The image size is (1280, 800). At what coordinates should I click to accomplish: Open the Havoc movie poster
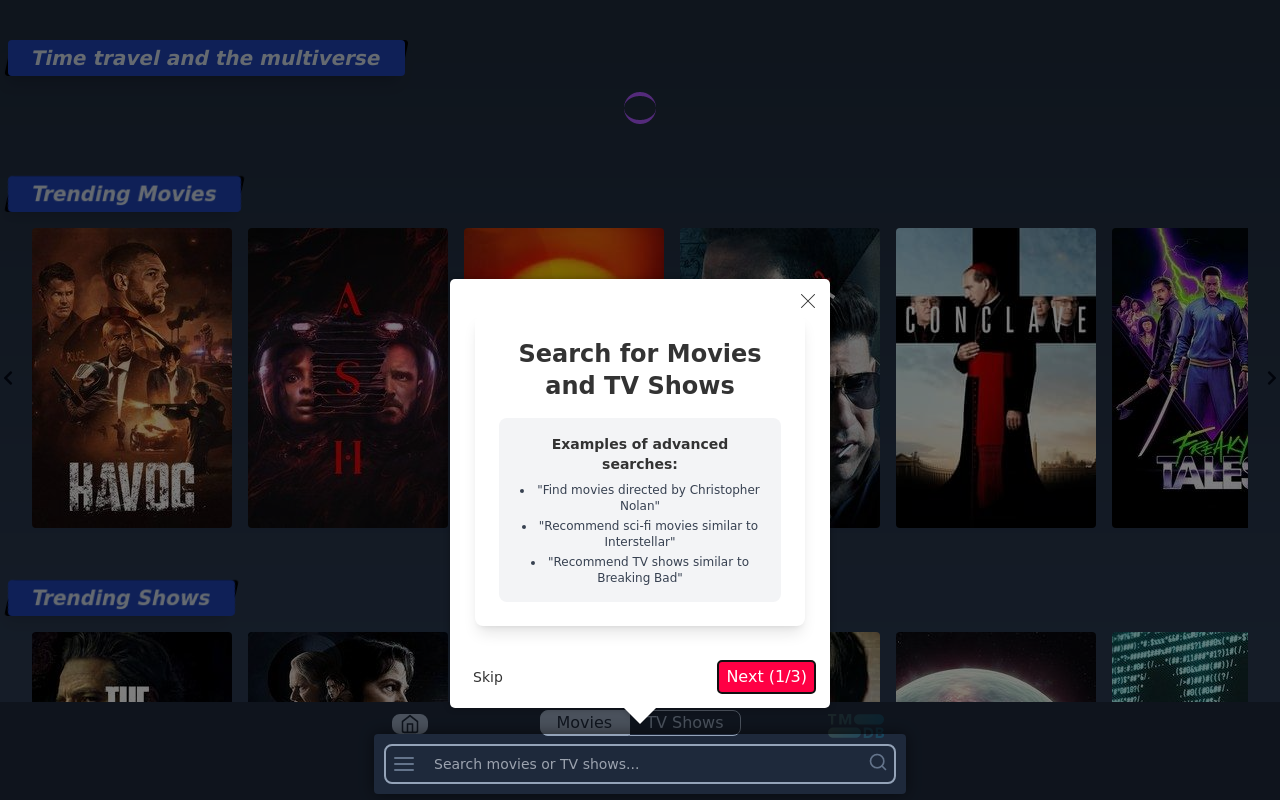pos(132,378)
